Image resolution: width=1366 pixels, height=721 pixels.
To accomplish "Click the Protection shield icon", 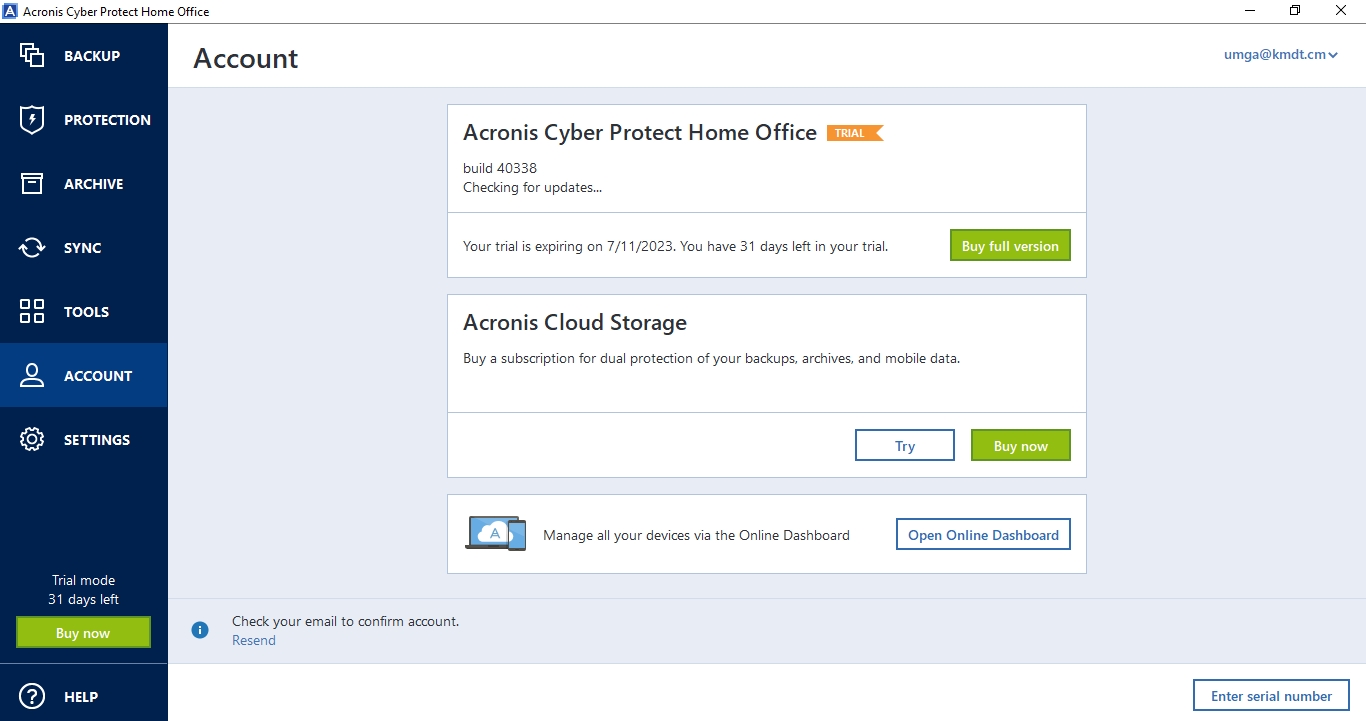I will click(x=32, y=120).
